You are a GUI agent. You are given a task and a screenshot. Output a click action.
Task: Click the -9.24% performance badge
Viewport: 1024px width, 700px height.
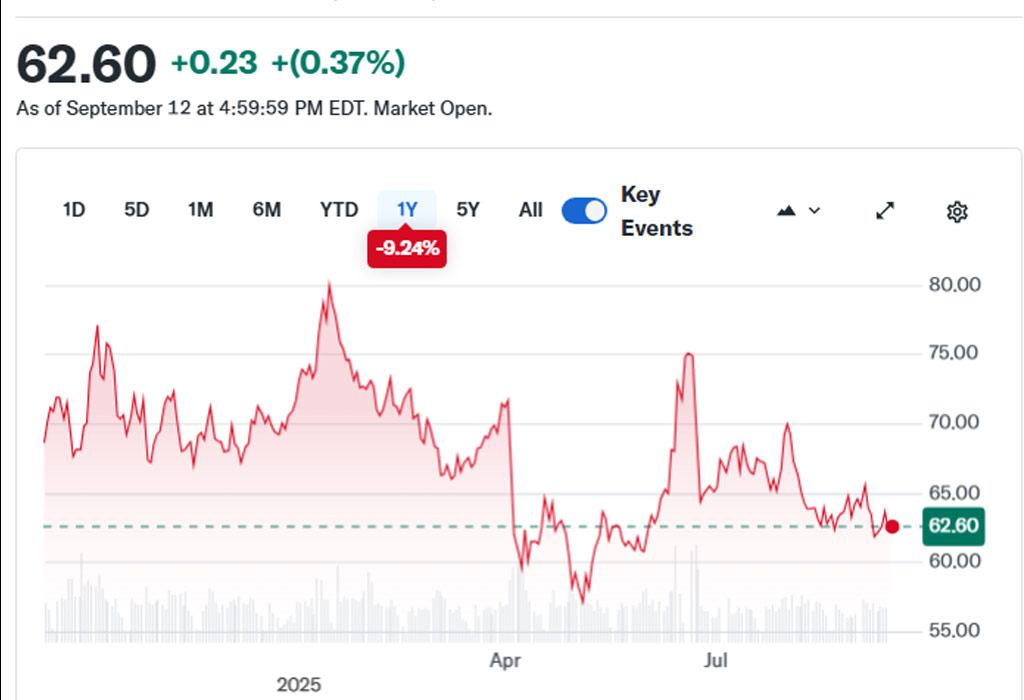[407, 249]
